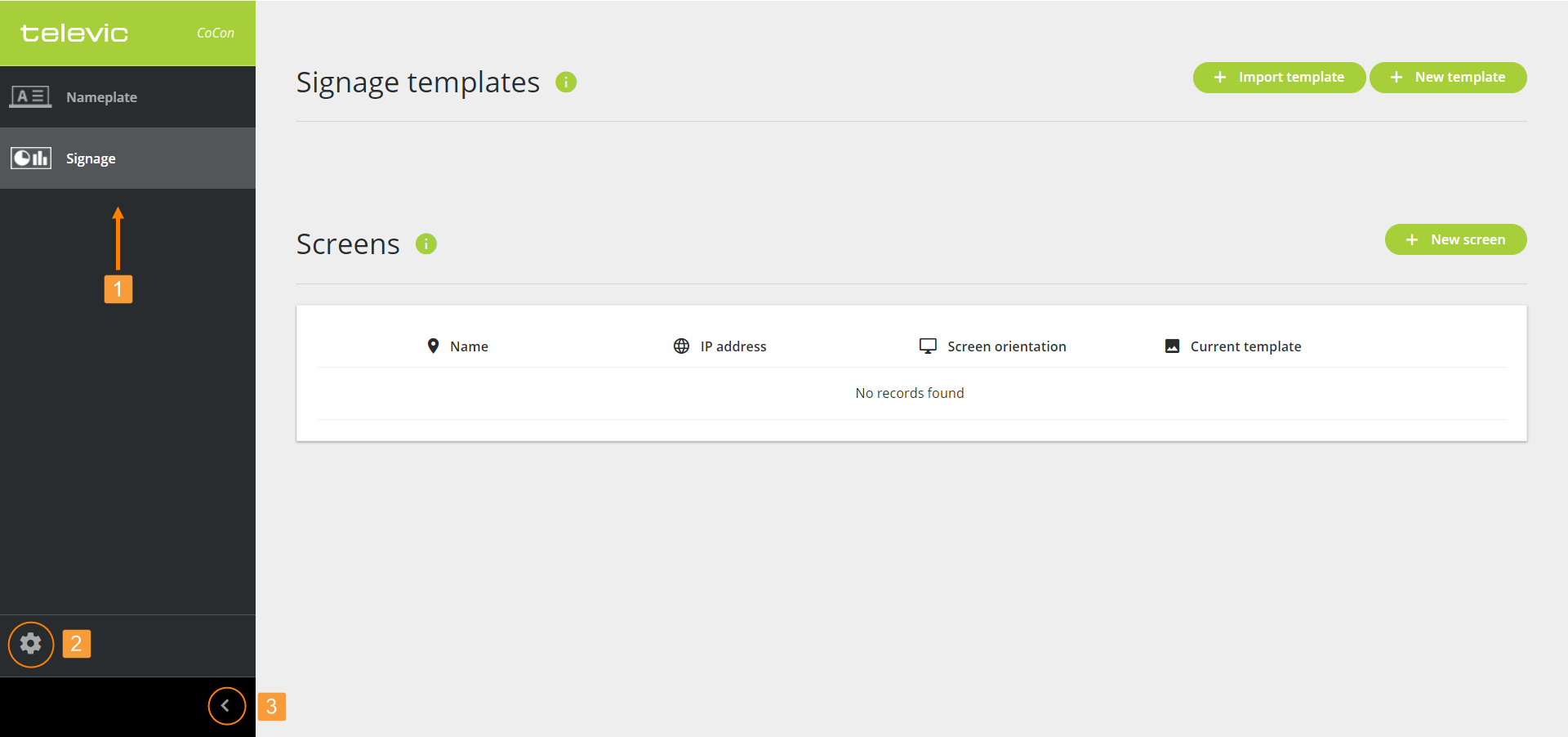Click the Current template column header
The width and height of the screenshot is (1568, 737).
(x=1245, y=346)
